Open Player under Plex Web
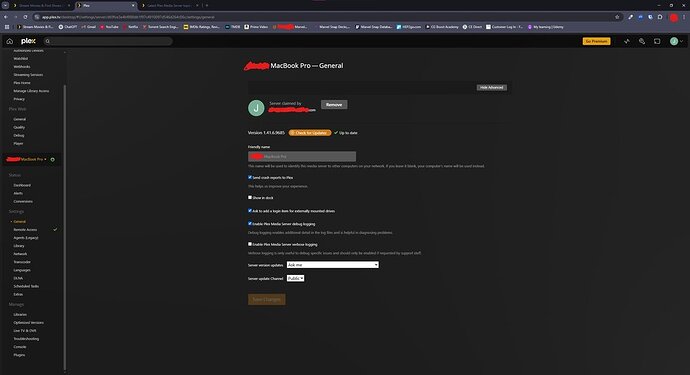The image size is (690, 375). click(18, 143)
